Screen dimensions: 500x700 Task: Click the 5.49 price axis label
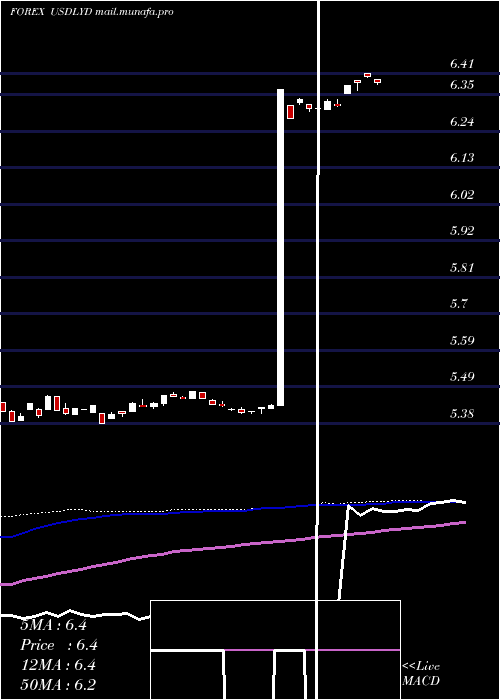tap(462, 376)
